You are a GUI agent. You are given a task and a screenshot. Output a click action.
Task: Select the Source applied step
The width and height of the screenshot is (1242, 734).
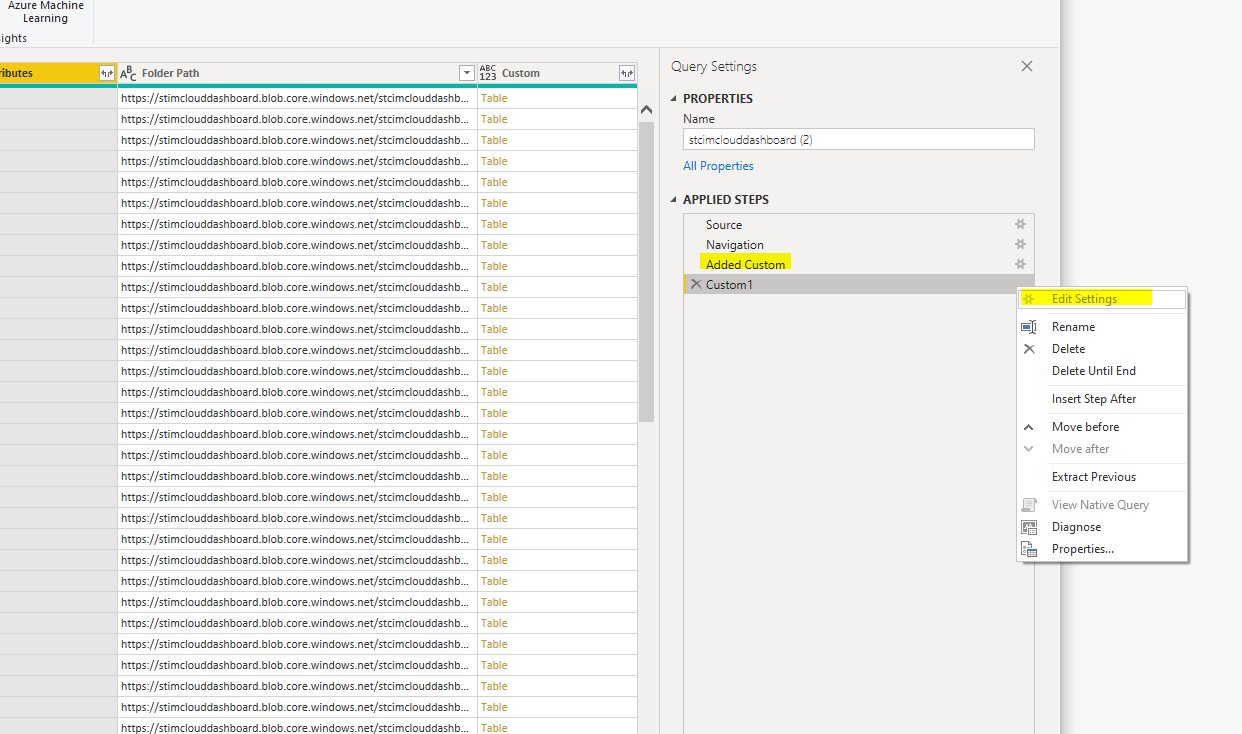pyautogui.click(x=858, y=225)
